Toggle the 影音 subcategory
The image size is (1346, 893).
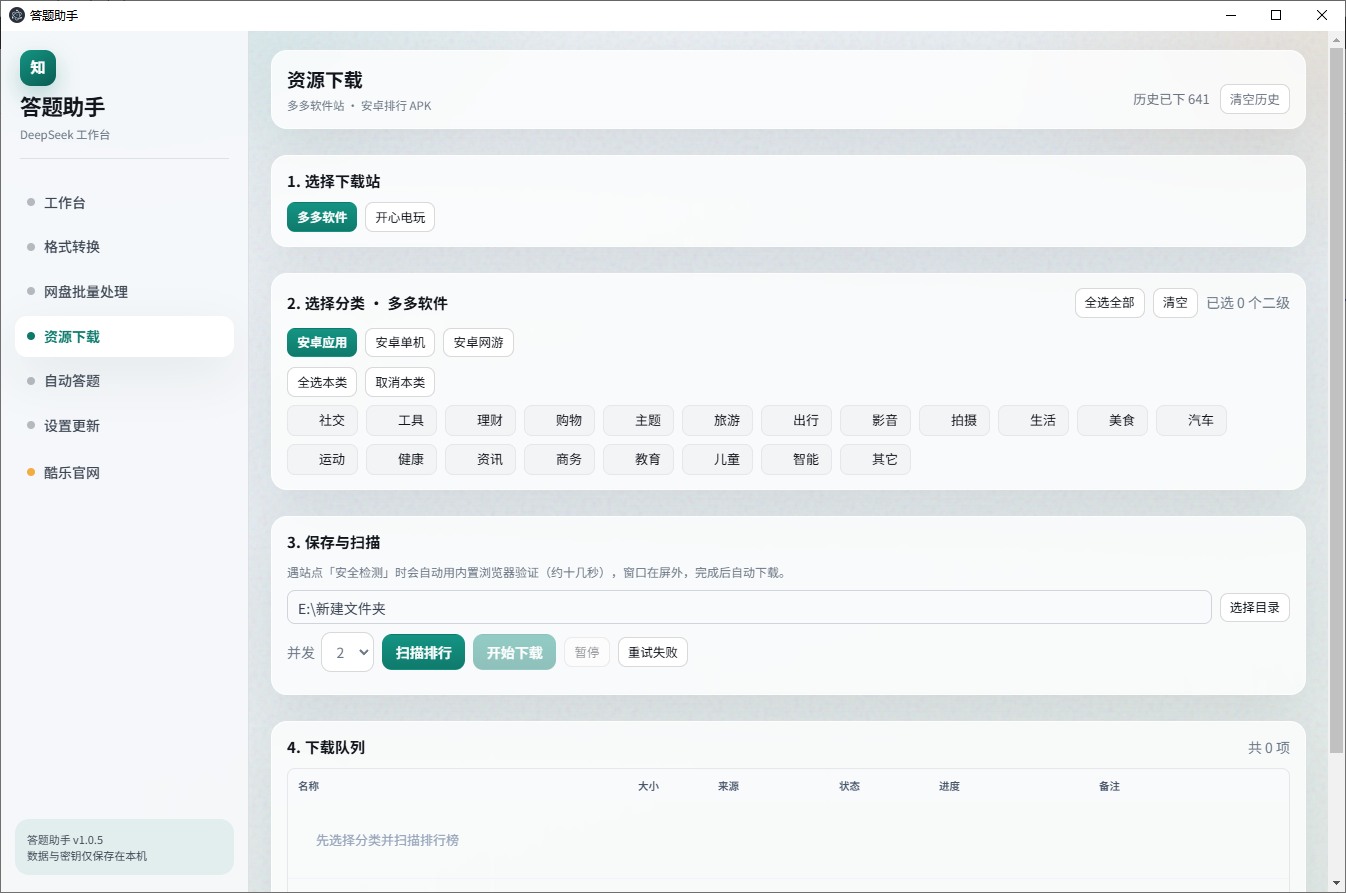click(x=875, y=420)
